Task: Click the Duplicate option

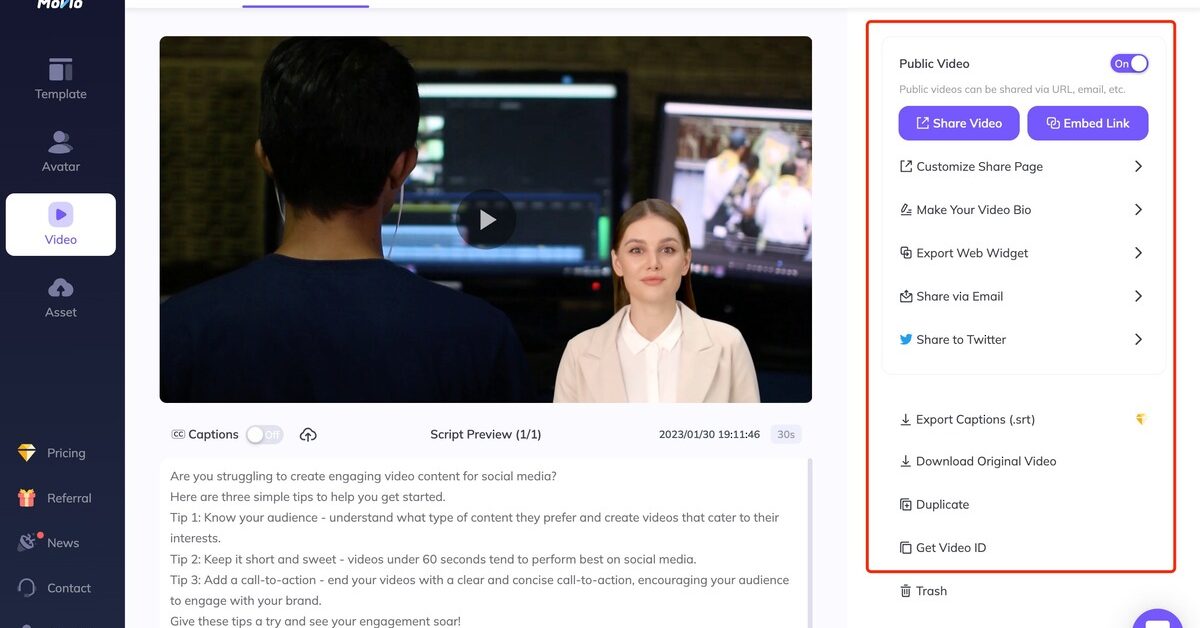Action: tap(934, 505)
